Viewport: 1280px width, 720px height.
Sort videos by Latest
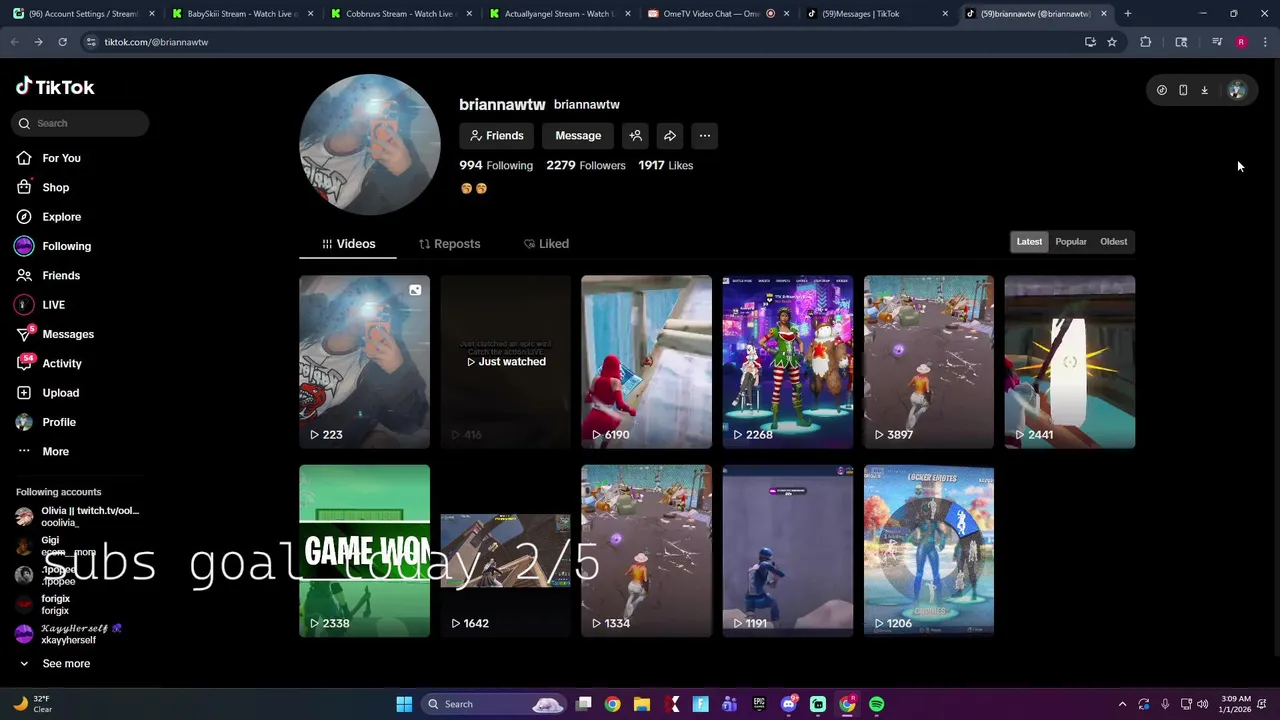tap(1029, 242)
